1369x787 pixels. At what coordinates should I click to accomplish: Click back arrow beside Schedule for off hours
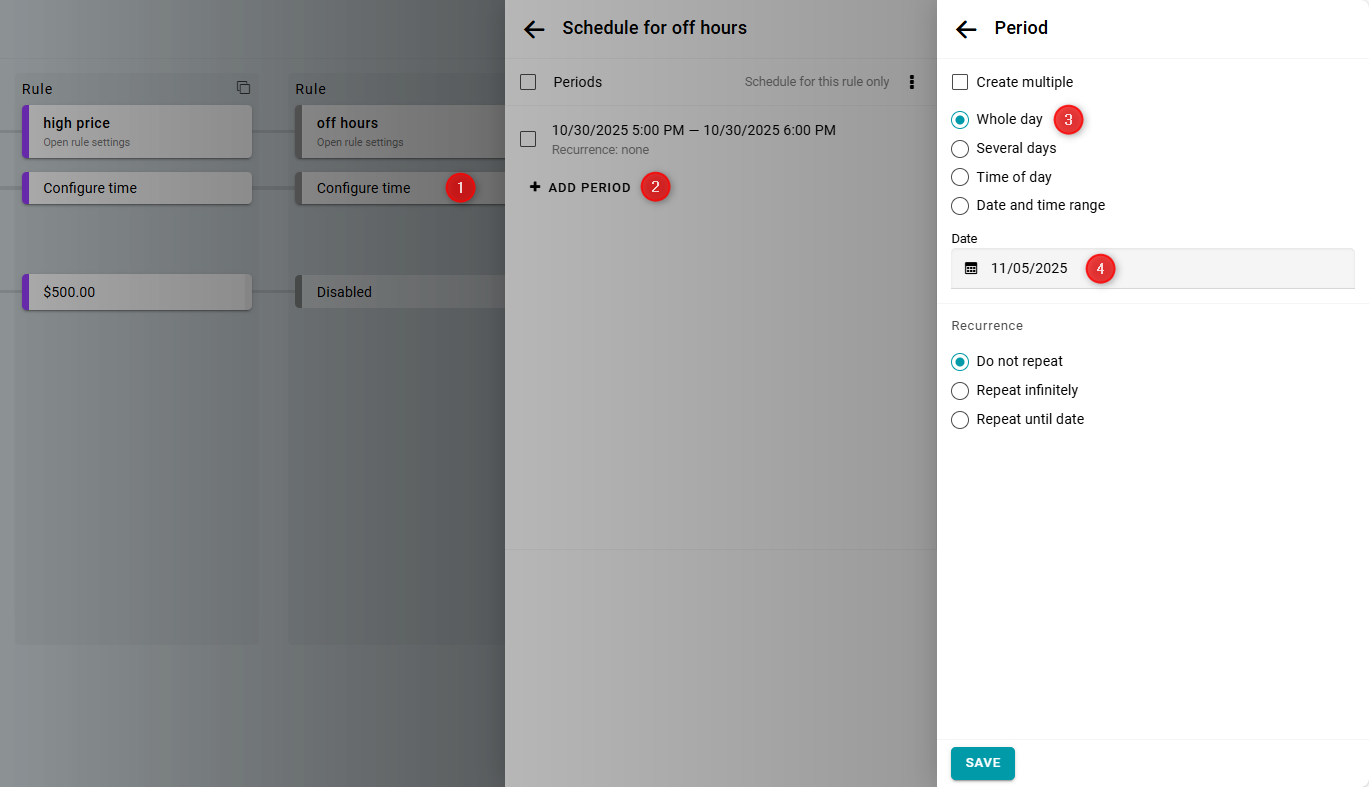(x=534, y=29)
